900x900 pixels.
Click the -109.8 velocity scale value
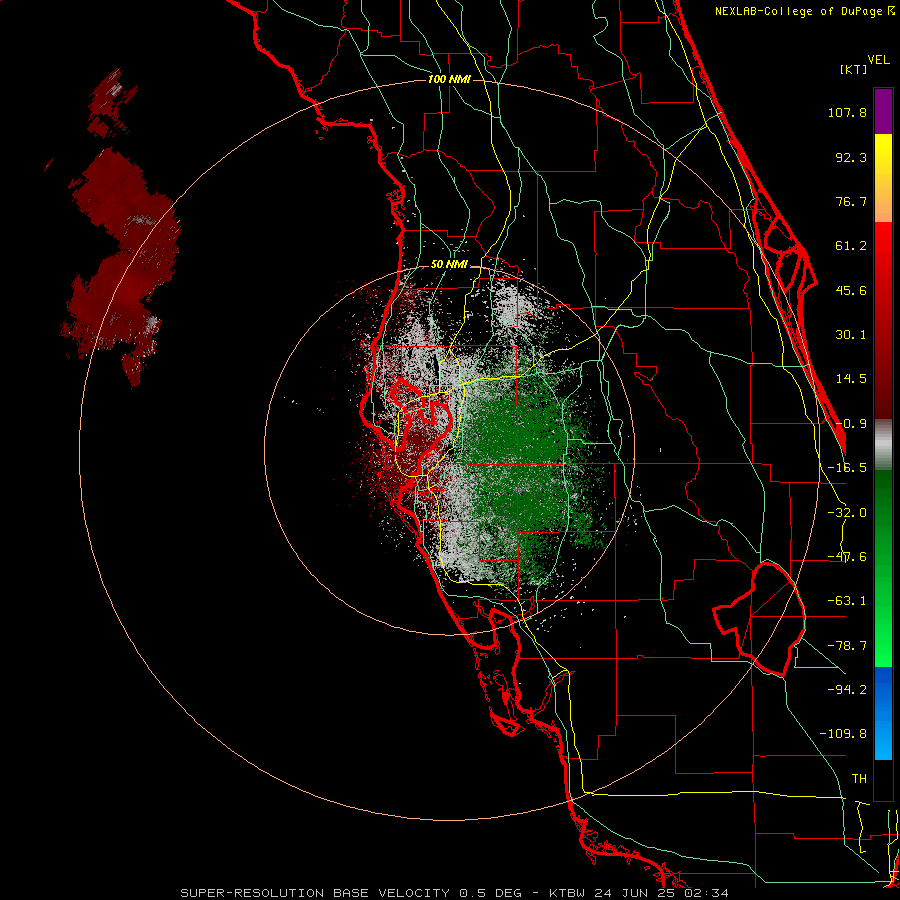point(843,734)
